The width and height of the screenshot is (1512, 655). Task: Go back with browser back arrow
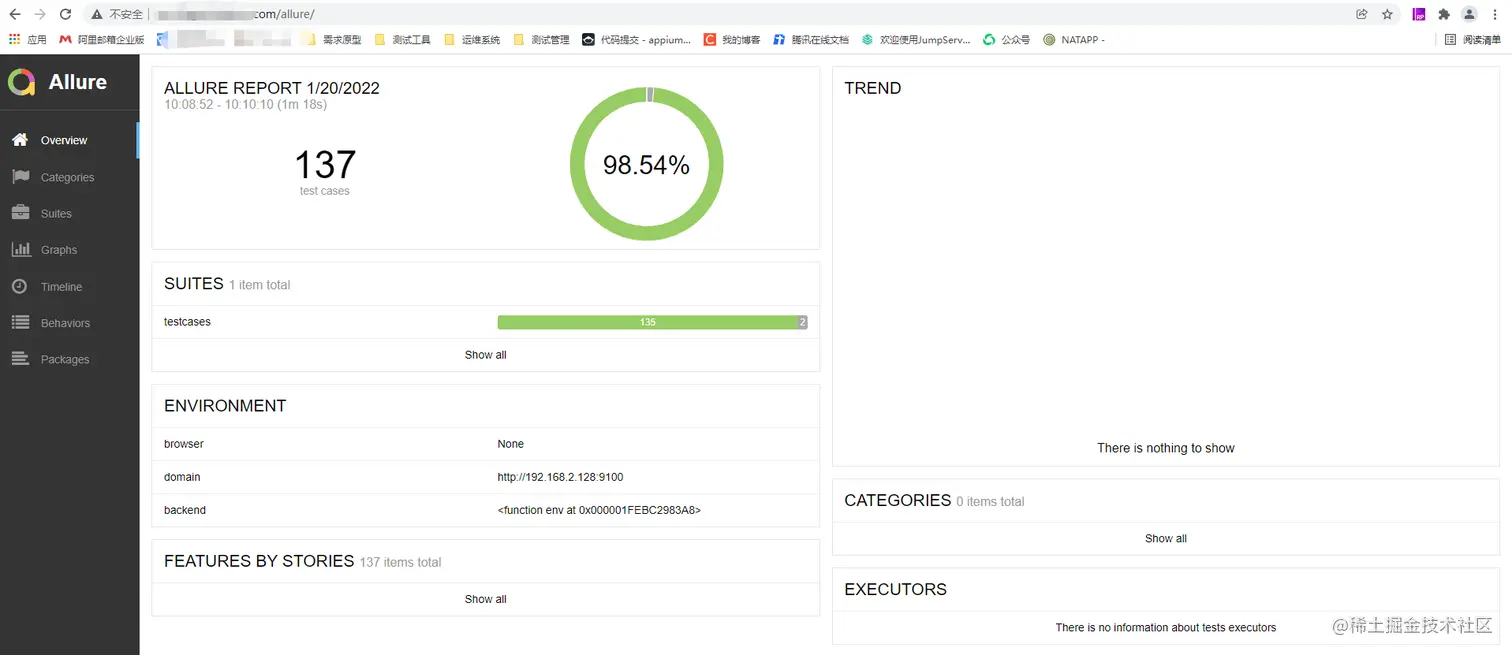pos(15,14)
